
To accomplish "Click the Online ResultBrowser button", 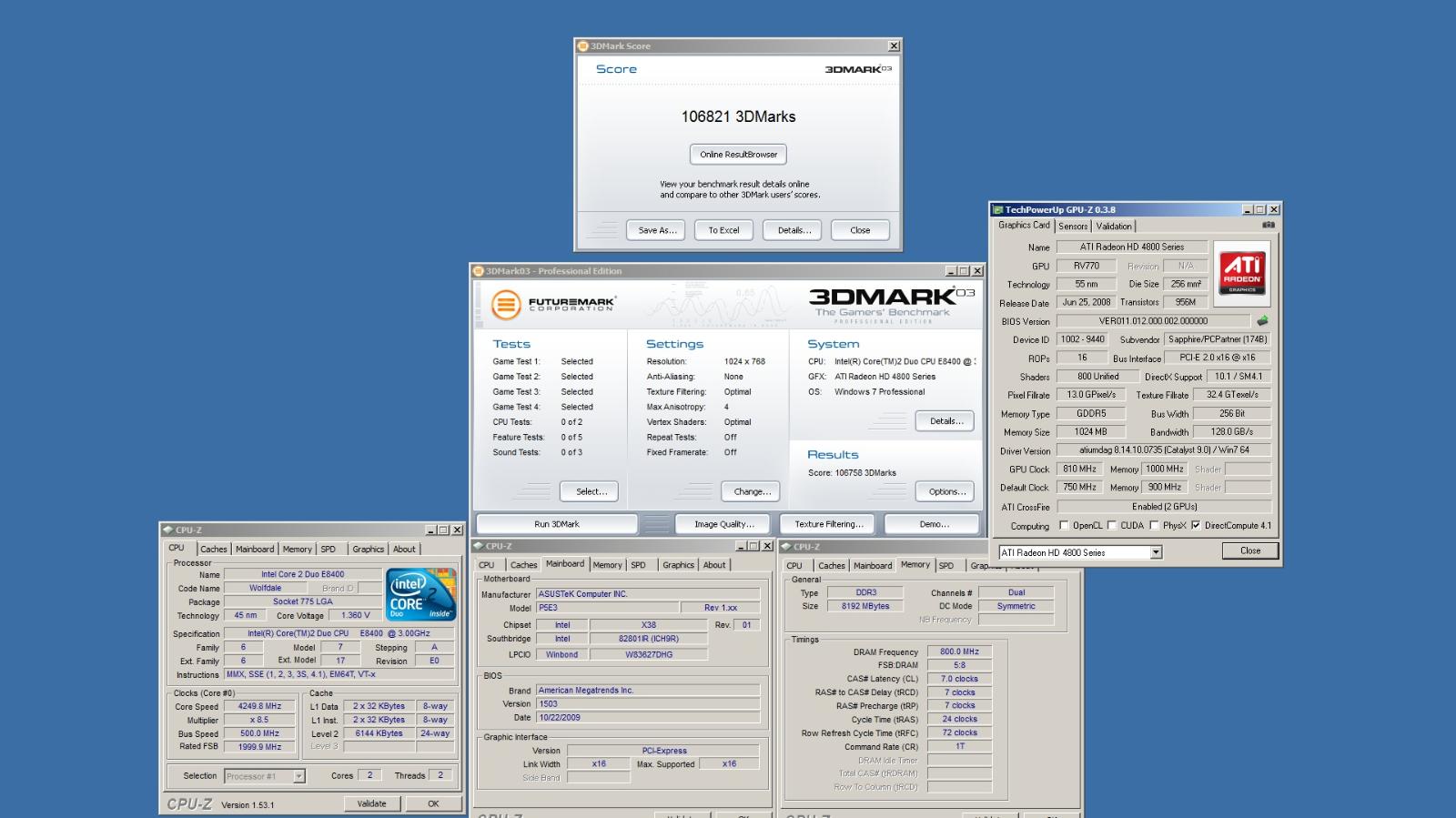I will pos(738,155).
